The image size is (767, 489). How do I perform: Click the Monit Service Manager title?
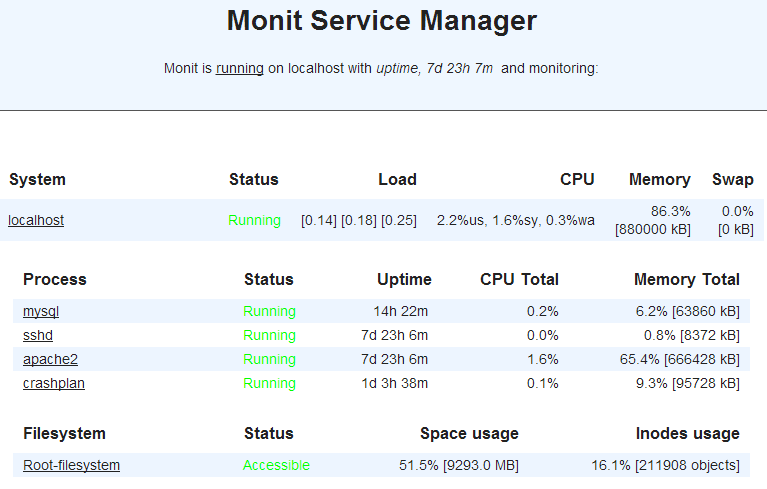click(382, 21)
